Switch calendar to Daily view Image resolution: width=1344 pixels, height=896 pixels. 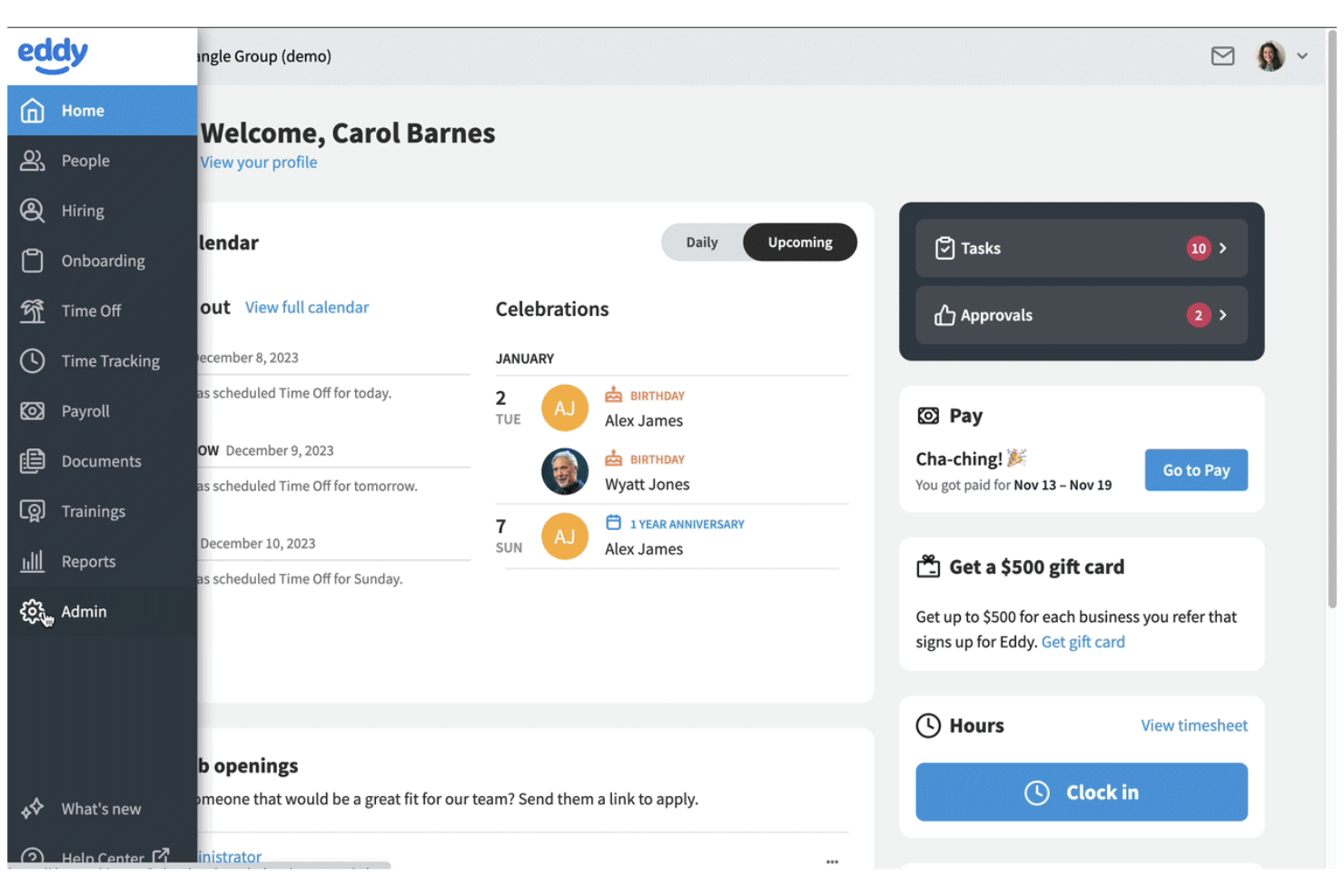tap(702, 242)
